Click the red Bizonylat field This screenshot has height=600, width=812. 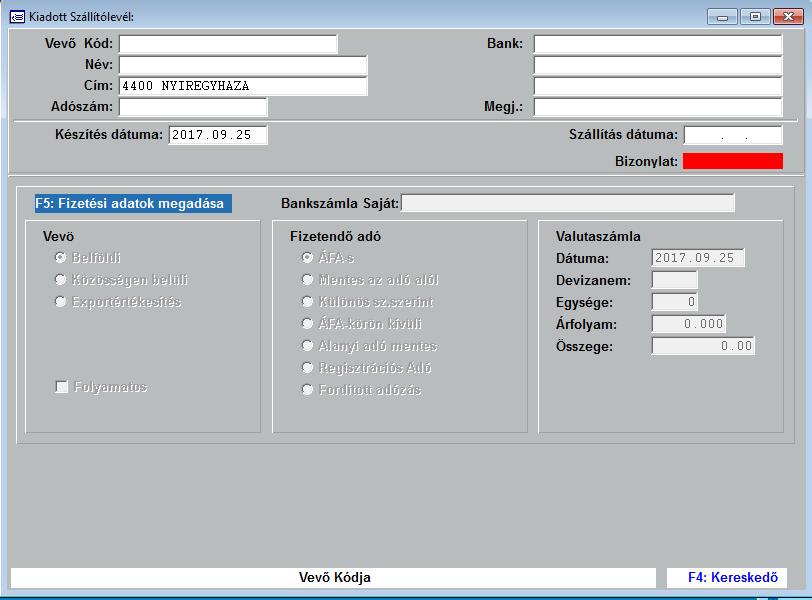733,161
